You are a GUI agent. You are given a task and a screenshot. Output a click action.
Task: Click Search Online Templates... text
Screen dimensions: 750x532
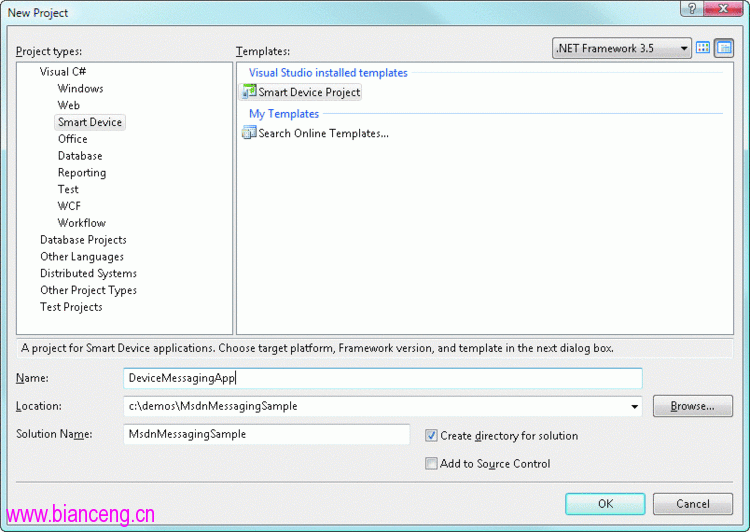coord(323,133)
